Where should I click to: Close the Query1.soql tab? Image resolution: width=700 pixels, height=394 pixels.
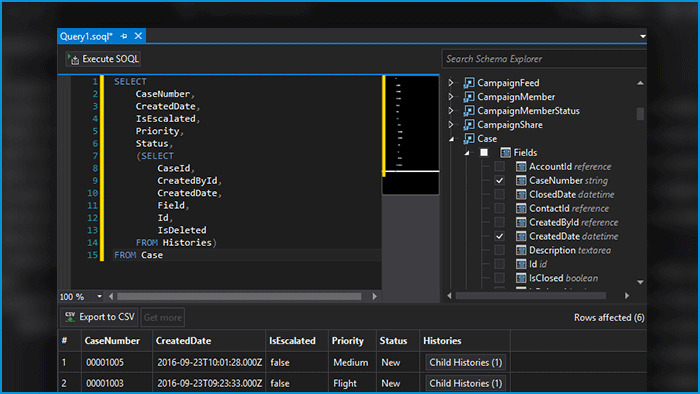click(138, 36)
